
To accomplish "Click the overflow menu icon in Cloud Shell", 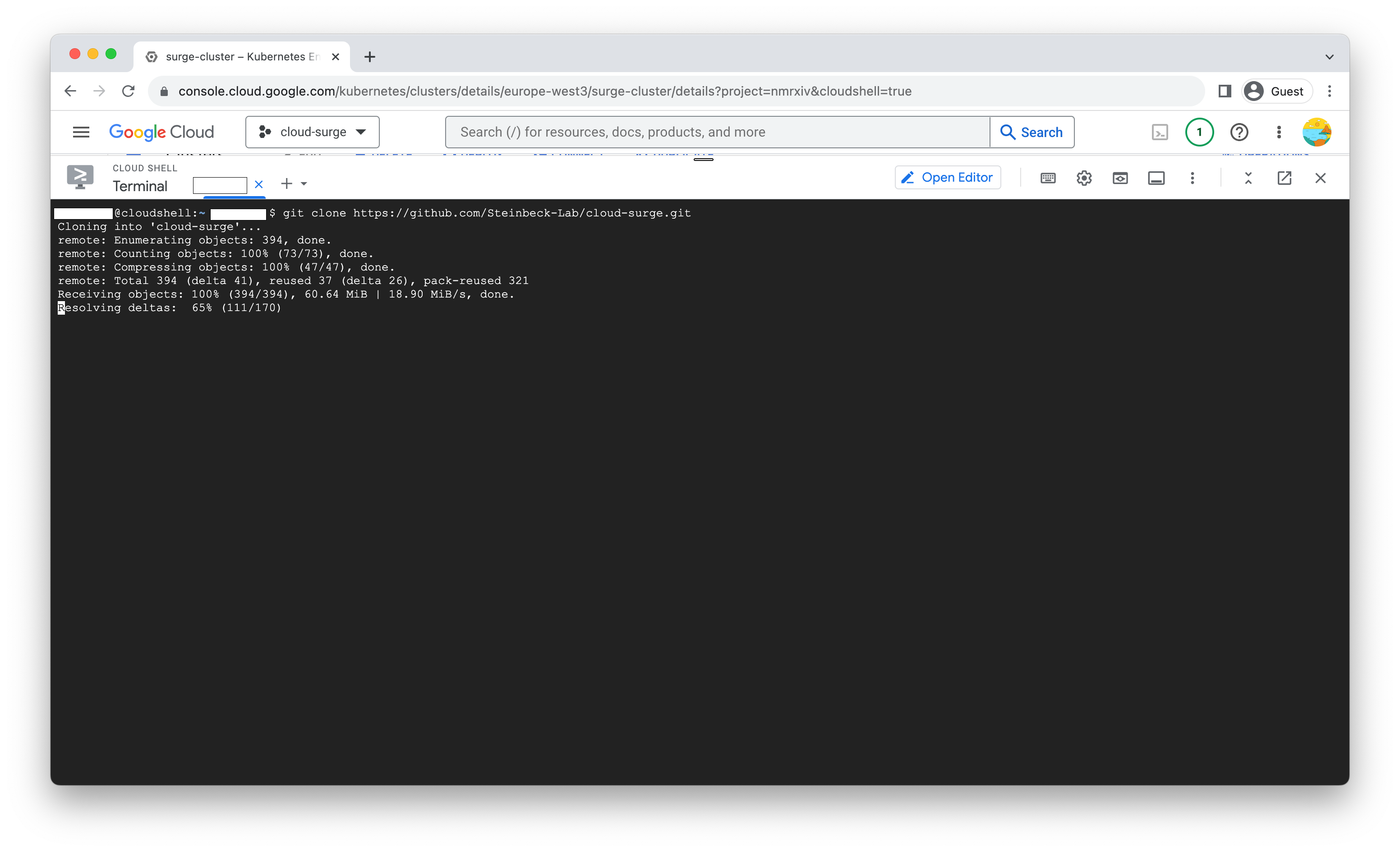I will pyautogui.click(x=1191, y=178).
